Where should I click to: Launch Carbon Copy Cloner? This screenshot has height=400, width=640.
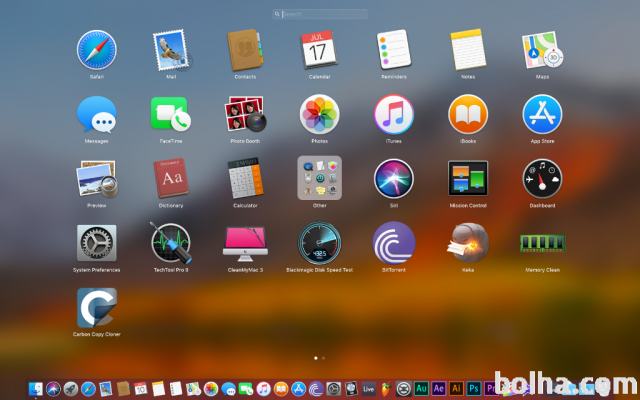click(x=97, y=307)
